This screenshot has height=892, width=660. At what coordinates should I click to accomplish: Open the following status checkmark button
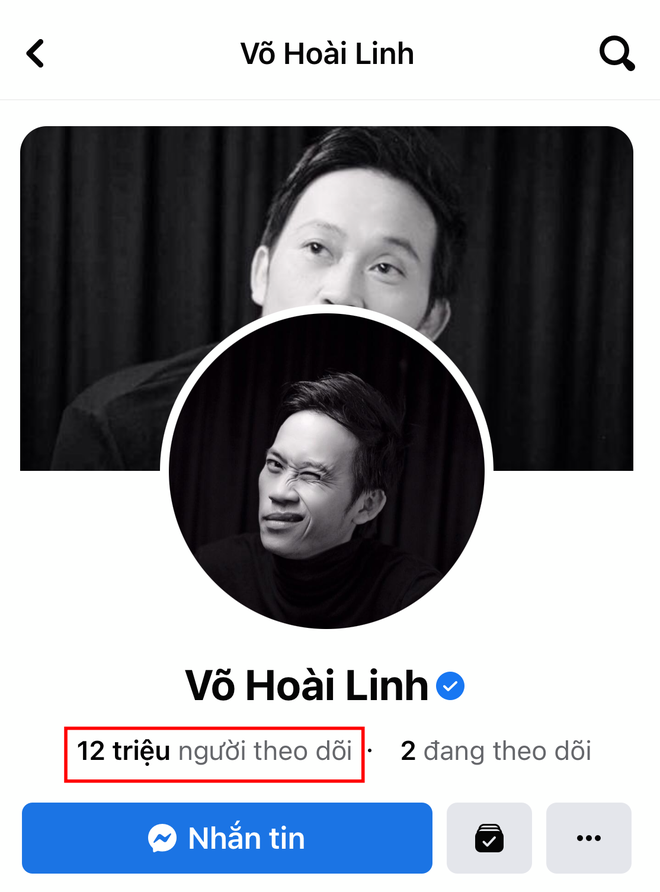click(x=489, y=838)
